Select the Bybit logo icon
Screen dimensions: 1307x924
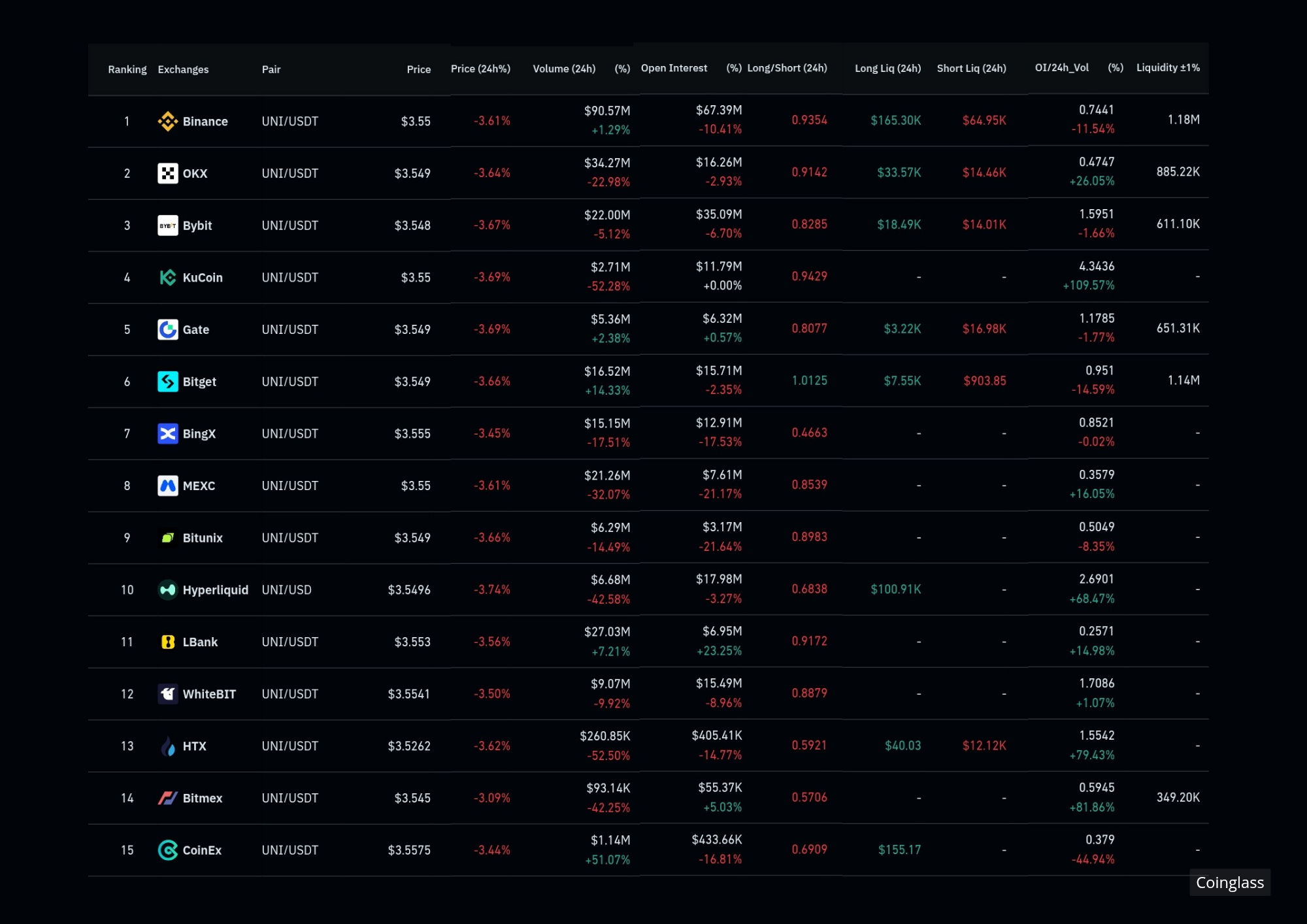(x=168, y=225)
